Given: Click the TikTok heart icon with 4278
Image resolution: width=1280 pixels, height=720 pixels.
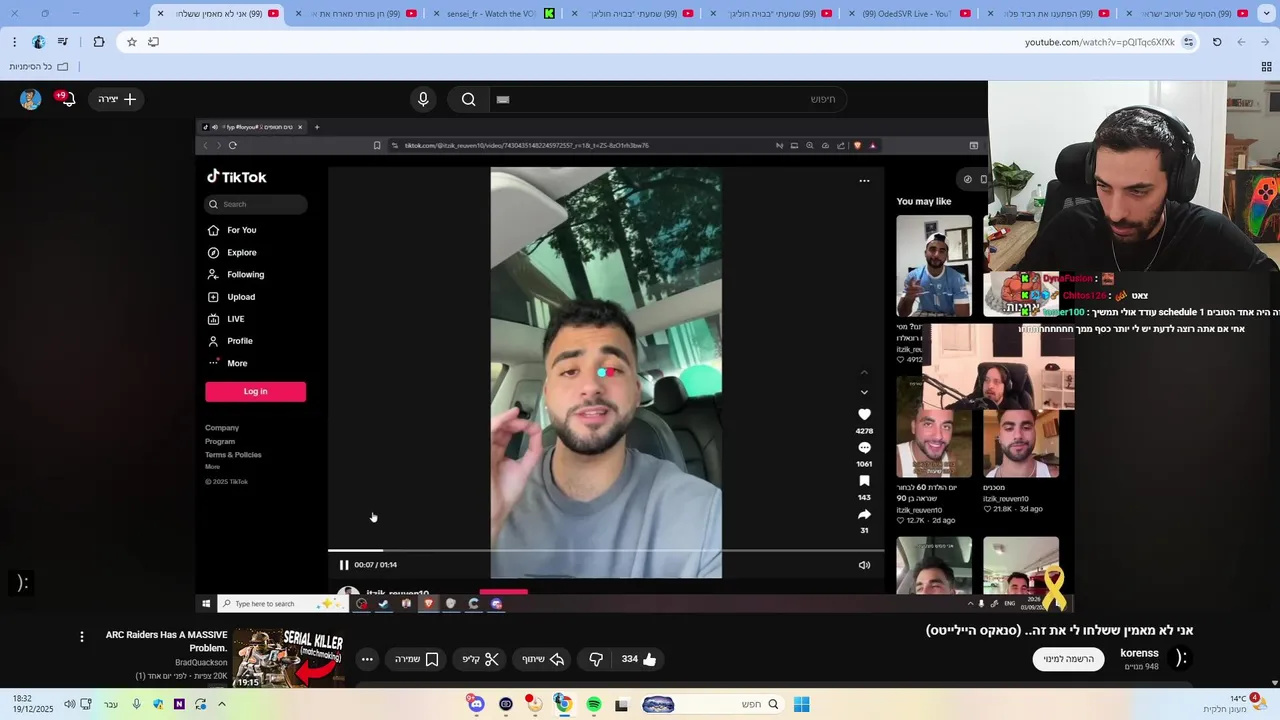Looking at the screenshot, I should (864, 414).
